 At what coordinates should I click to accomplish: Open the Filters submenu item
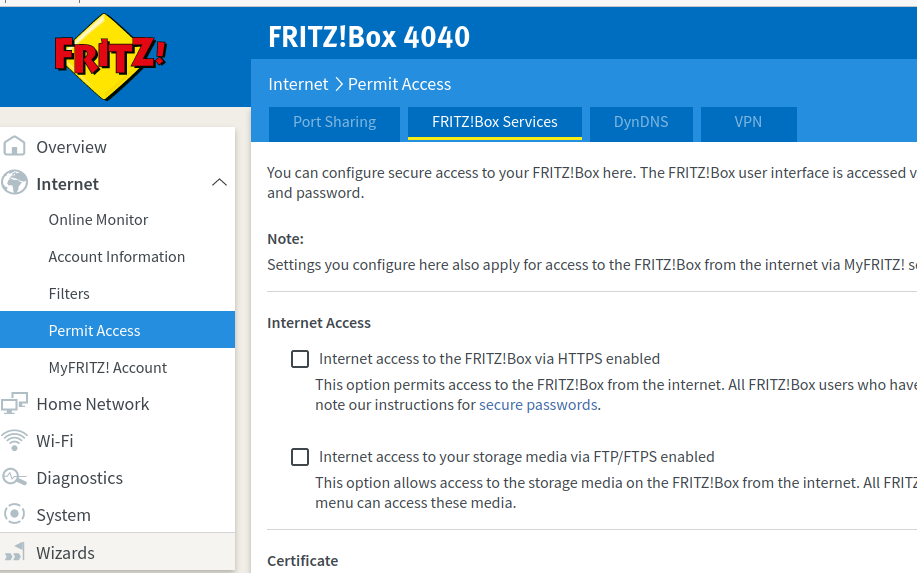[x=69, y=294]
